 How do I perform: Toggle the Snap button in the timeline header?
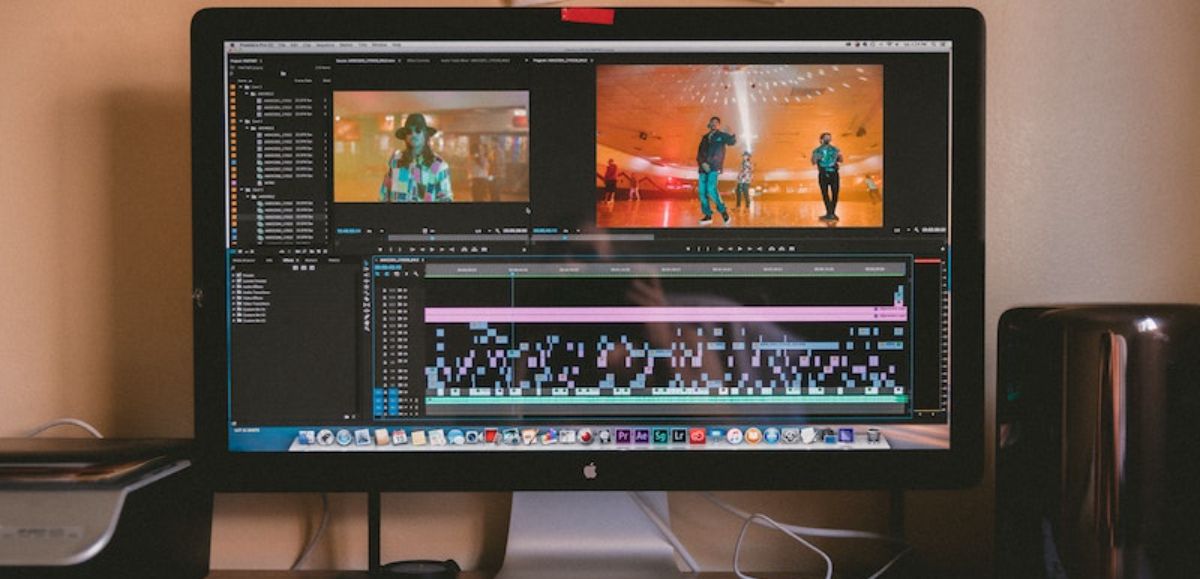[x=387, y=274]
